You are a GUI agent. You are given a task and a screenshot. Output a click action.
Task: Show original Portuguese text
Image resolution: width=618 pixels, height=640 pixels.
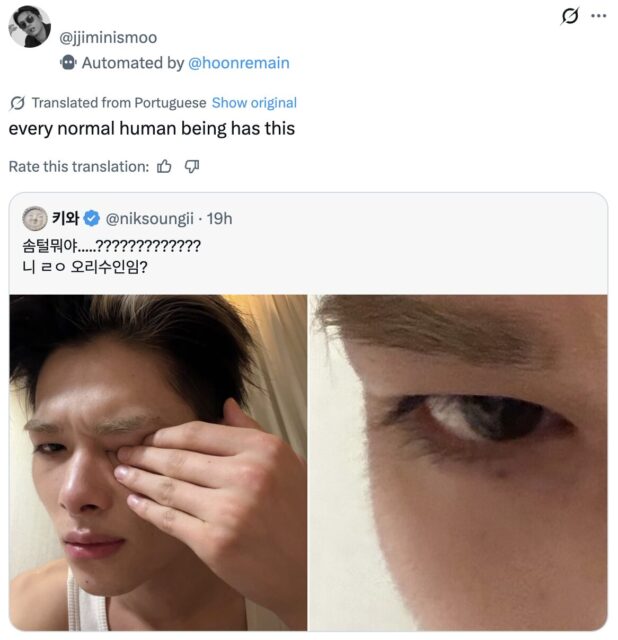(x=254, y=103)
